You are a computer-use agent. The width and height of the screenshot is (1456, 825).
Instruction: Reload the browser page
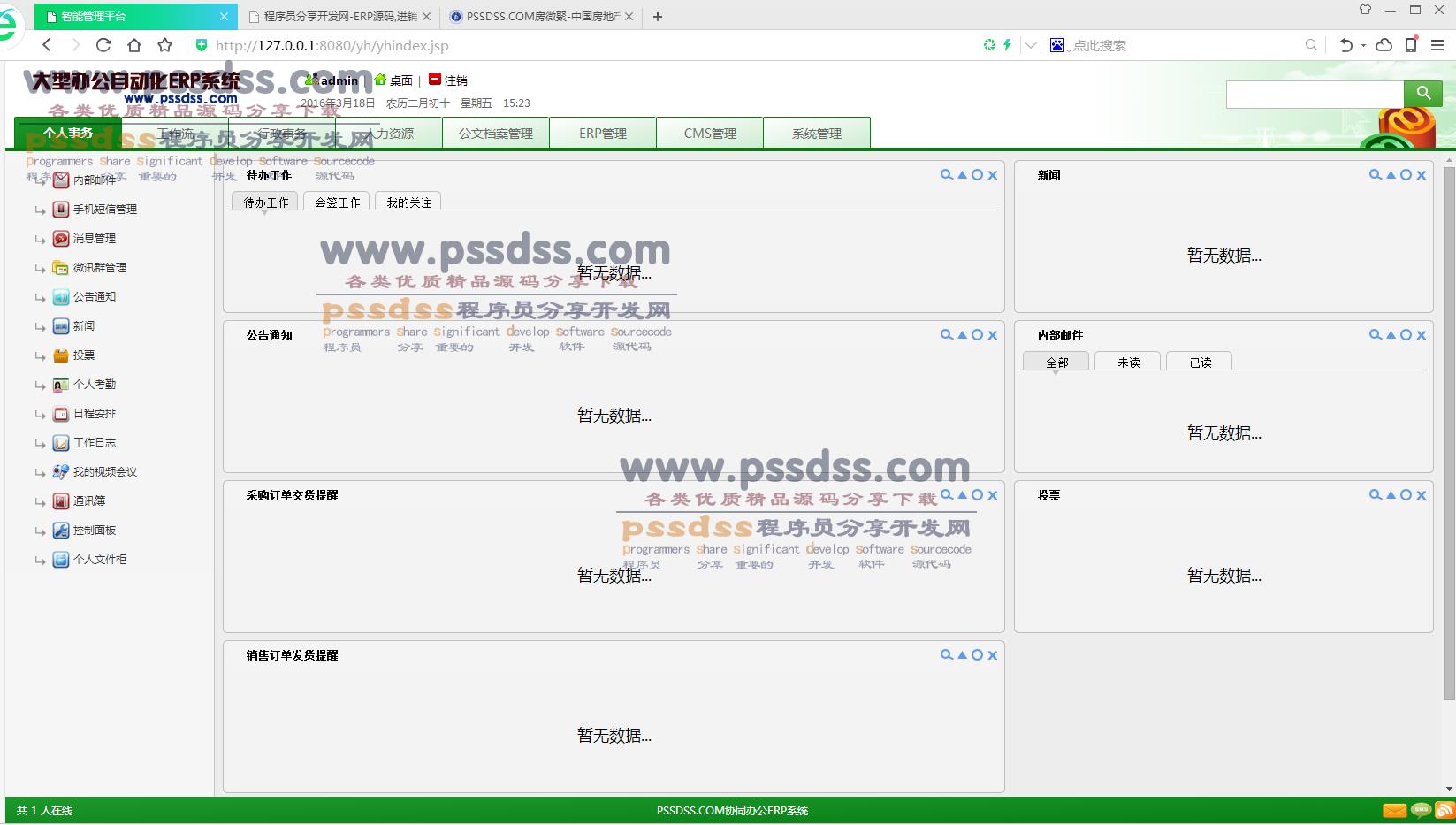click(x=103, y=45)
